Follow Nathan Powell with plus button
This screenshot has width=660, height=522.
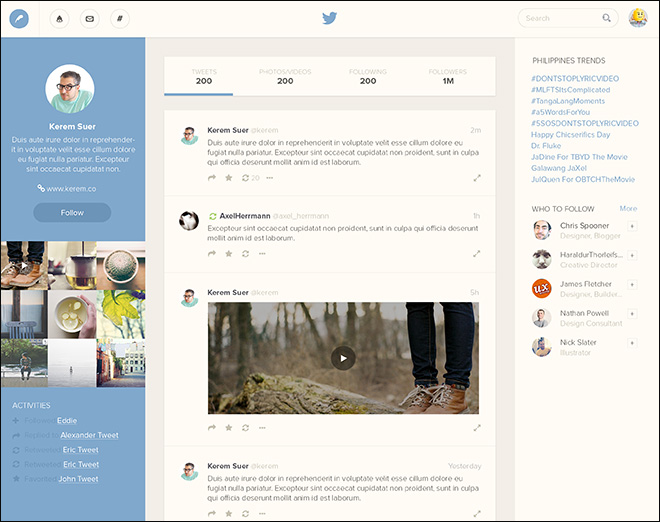pos(632,314)
